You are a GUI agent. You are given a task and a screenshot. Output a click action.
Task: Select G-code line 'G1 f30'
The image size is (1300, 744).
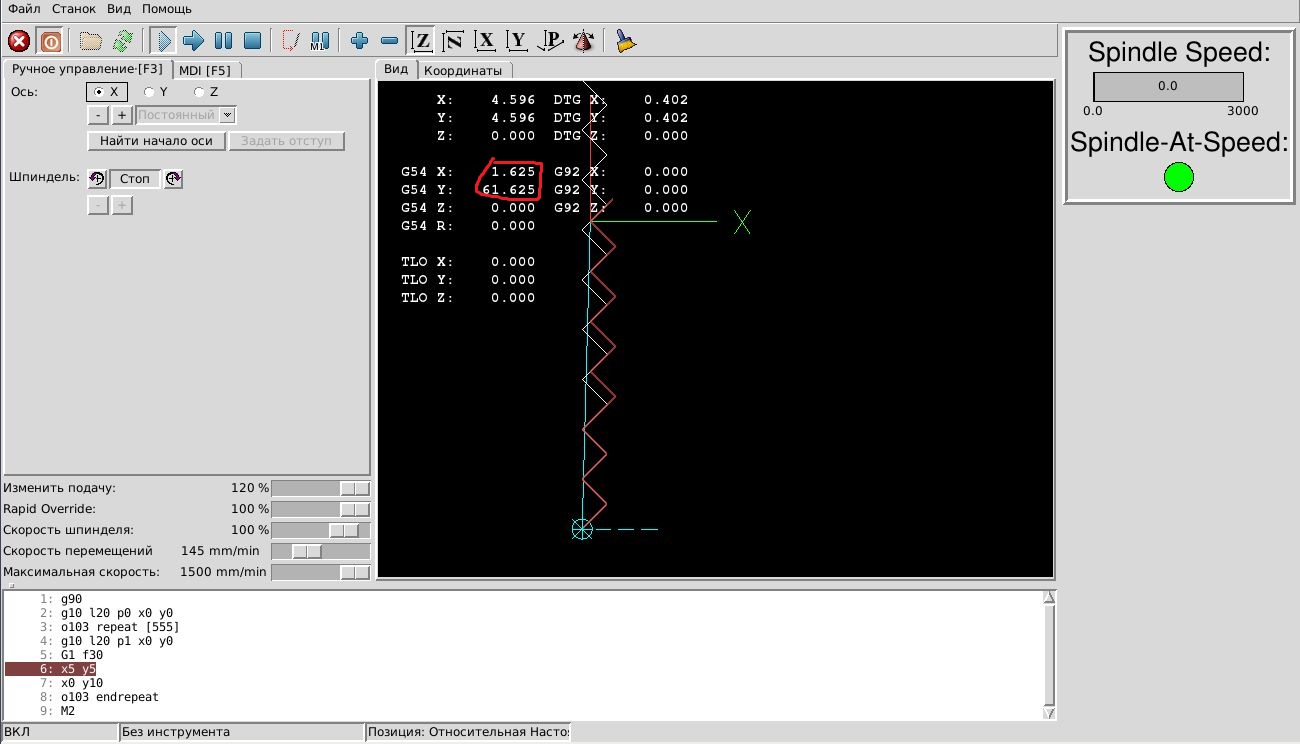[82, 655]
